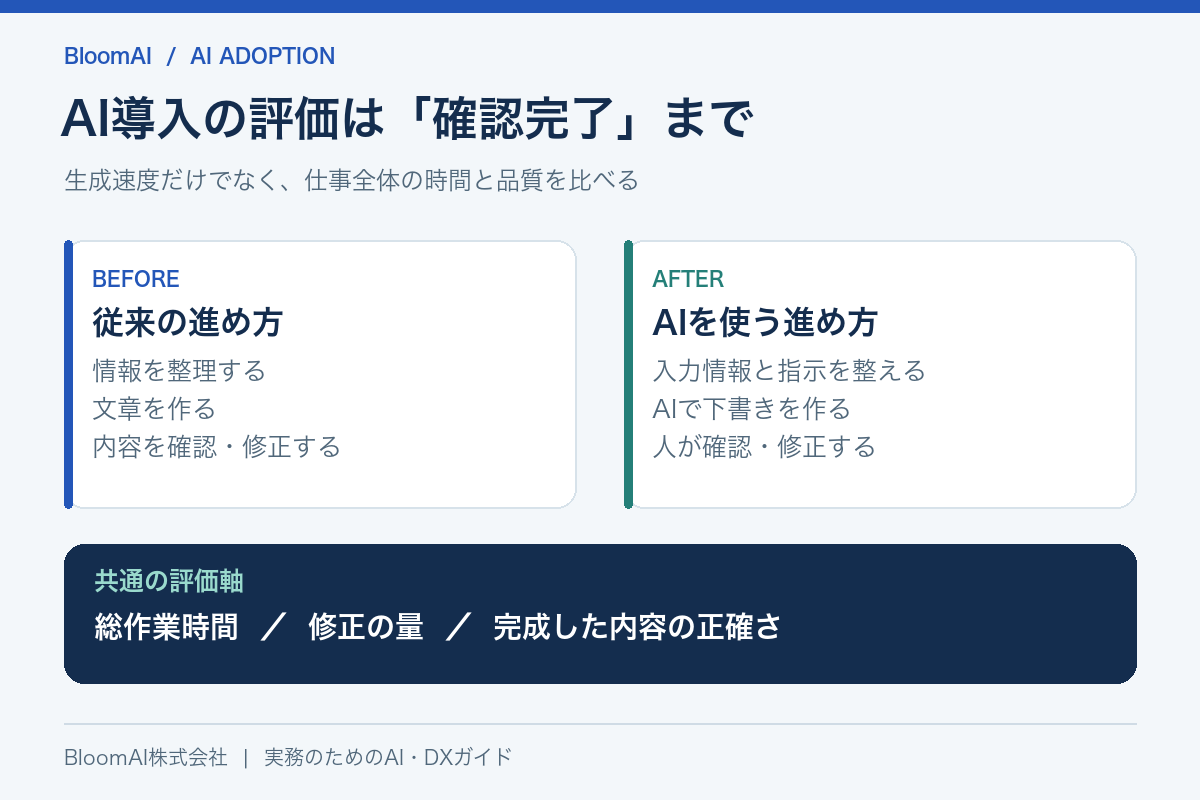Click the BEFORE label
The height and width of the screenshot is (800, 1200).
click(136, 279)
